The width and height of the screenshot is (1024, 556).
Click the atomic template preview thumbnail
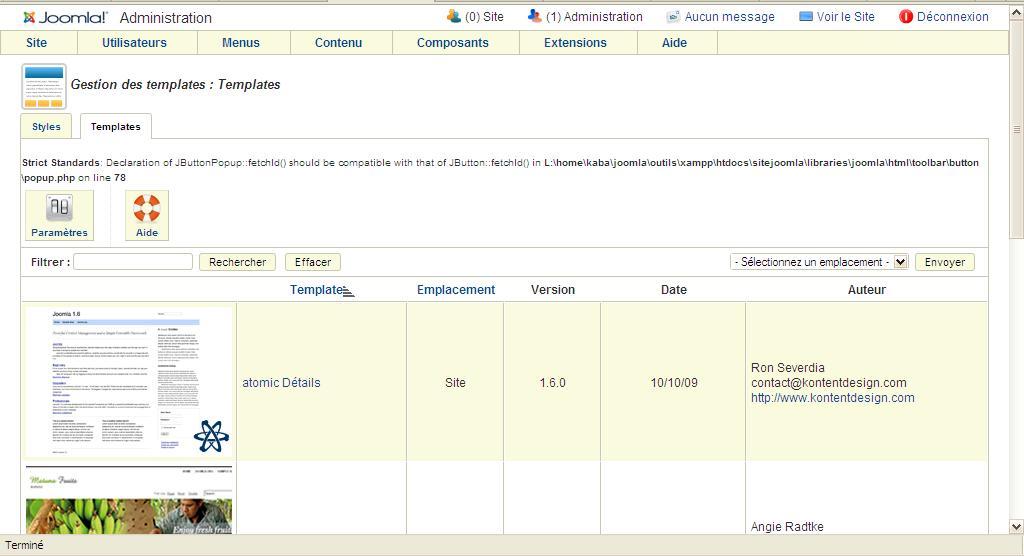tap(129, 382)
